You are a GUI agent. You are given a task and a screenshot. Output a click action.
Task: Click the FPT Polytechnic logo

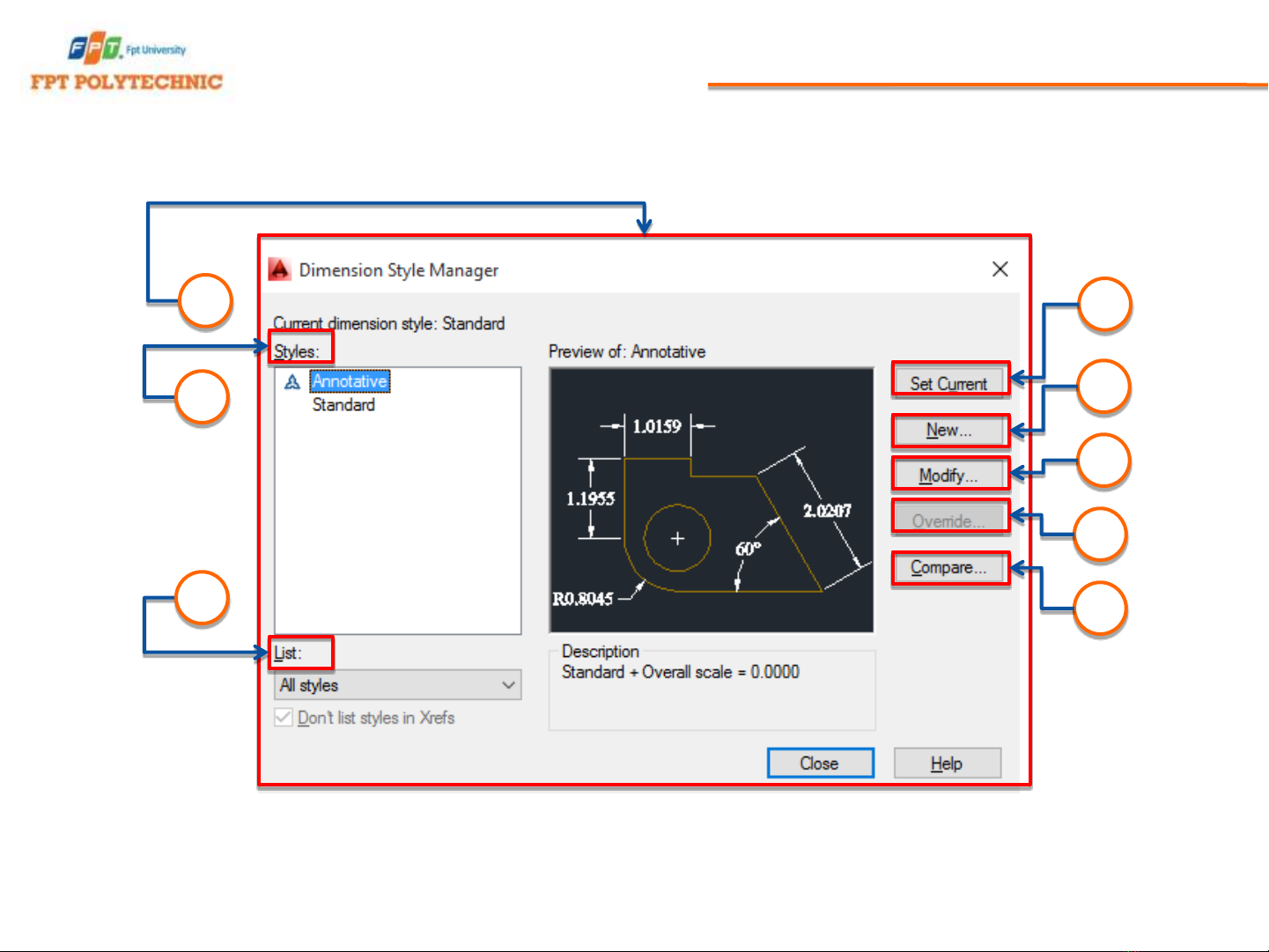pyautogui.click(x=126, y=63)
